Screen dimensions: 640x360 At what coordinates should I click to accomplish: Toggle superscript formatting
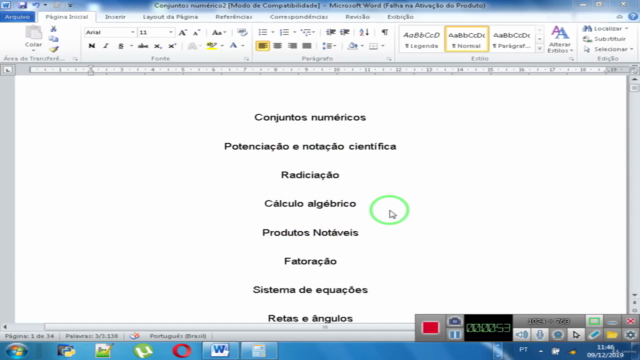coord(172,46)
